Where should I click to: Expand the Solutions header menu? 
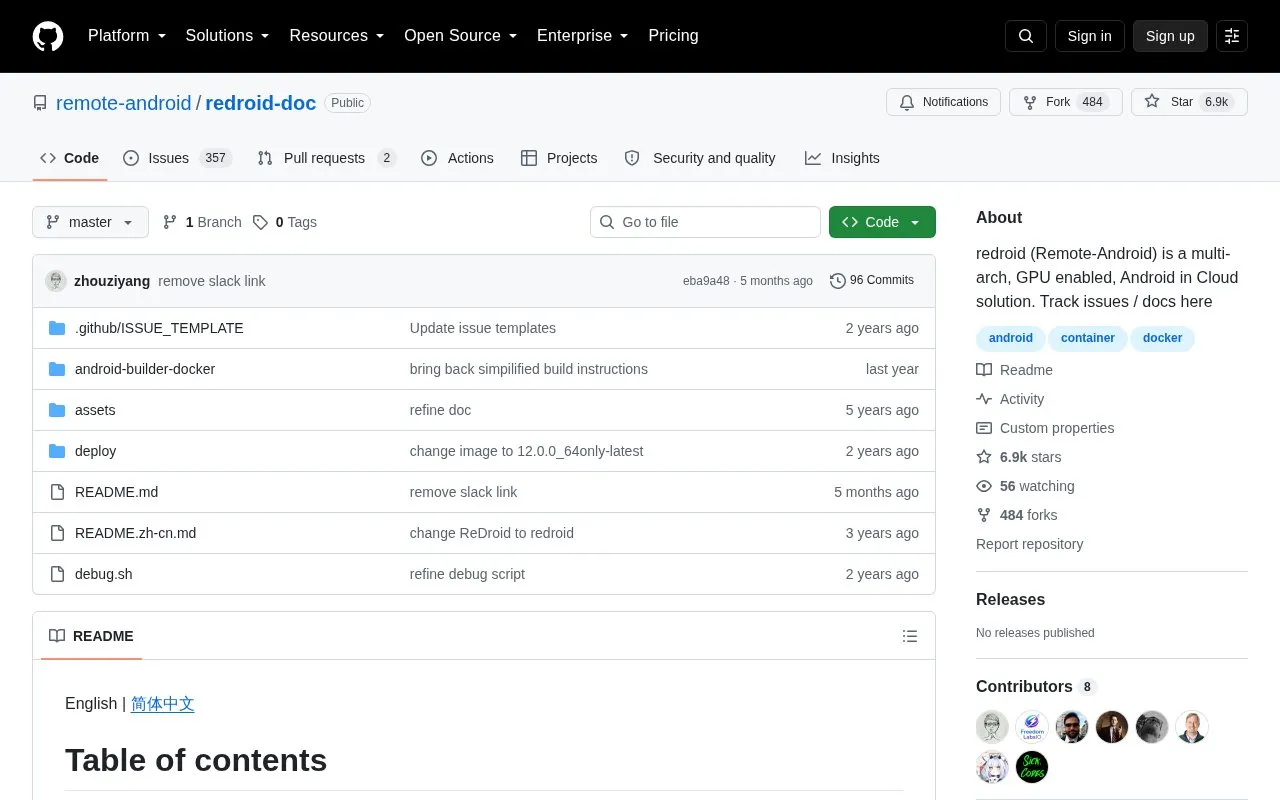click(228, 36)
